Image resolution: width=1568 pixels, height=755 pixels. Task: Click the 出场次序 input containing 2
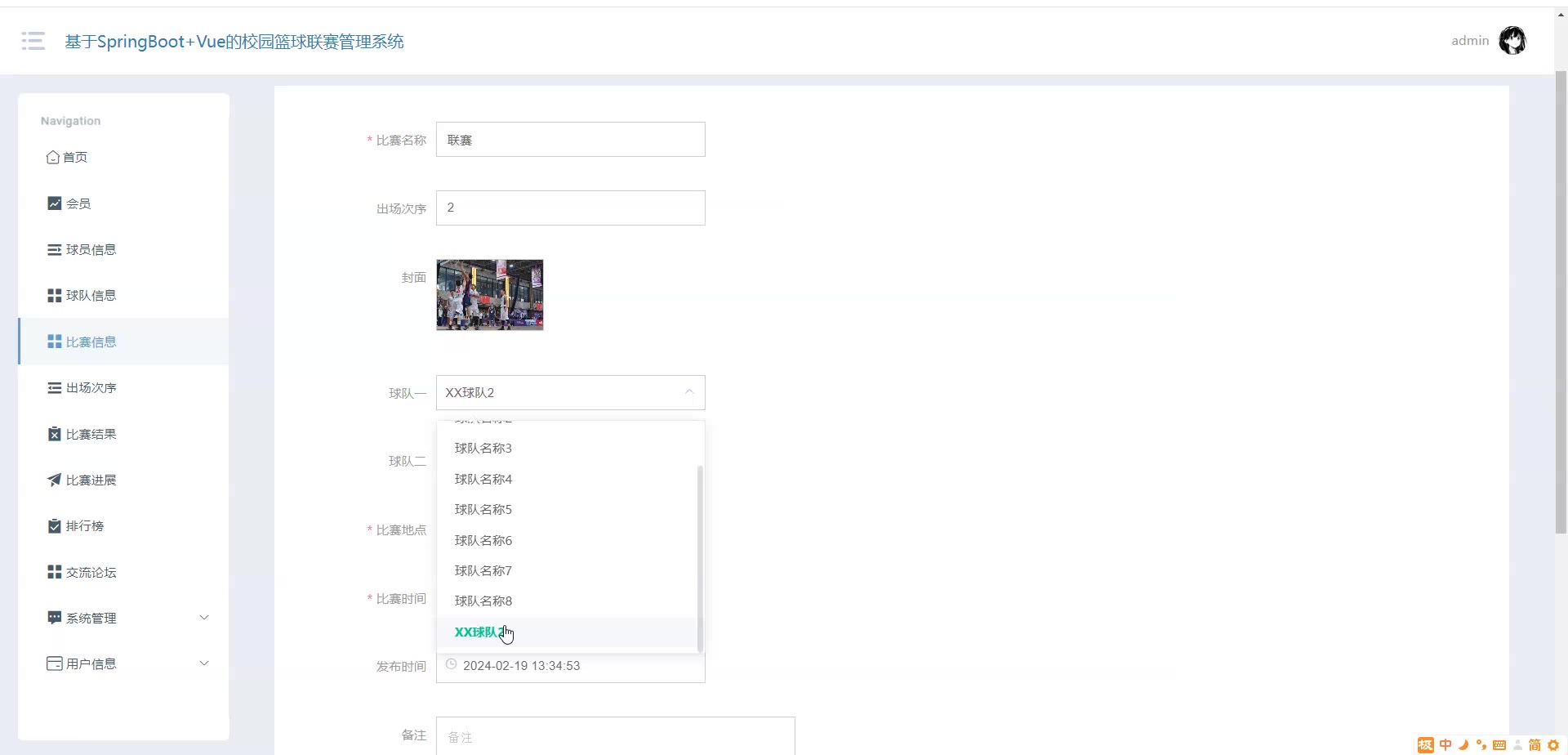click(571, 208)
